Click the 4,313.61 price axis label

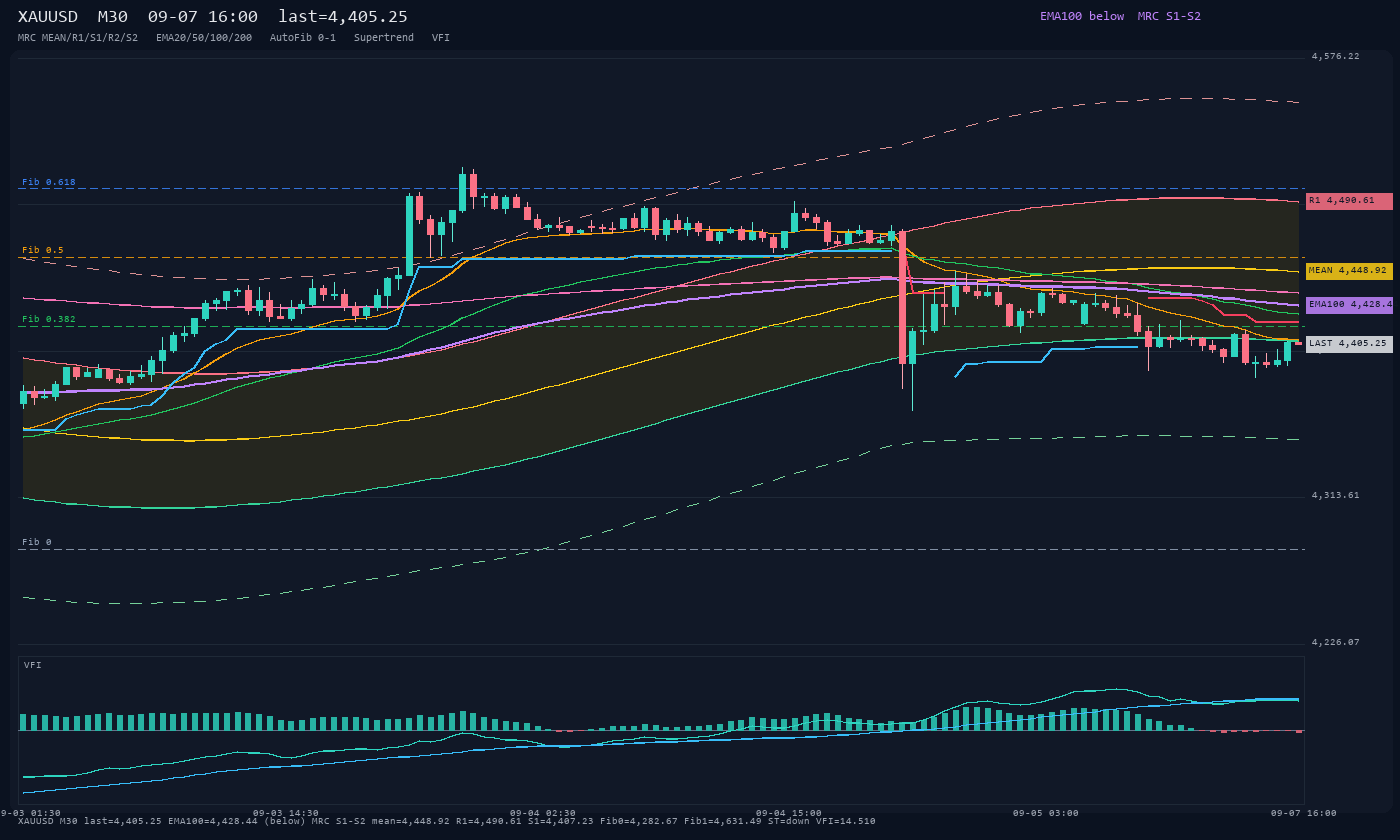[x=1336, y=495]
